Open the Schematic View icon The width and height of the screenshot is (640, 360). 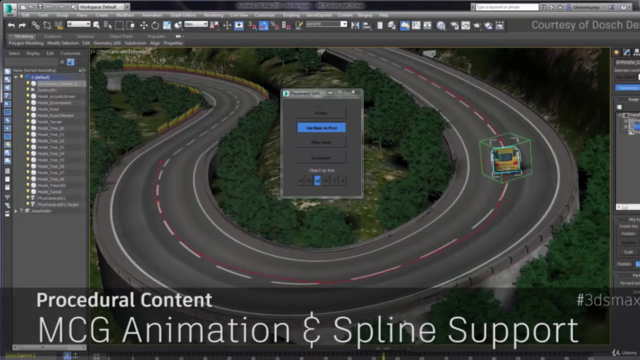pos(427,26)
